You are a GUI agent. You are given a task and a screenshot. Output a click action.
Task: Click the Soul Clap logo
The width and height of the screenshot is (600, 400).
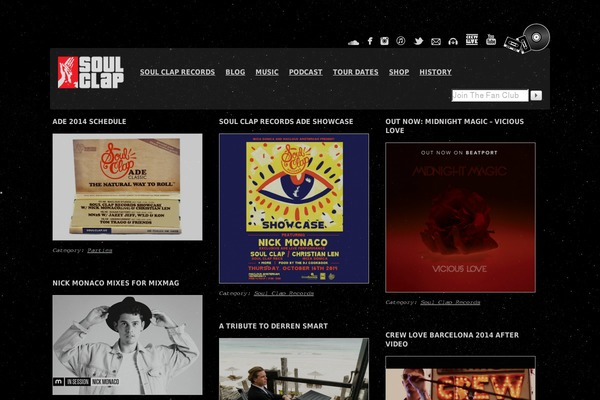click(91, 72)
